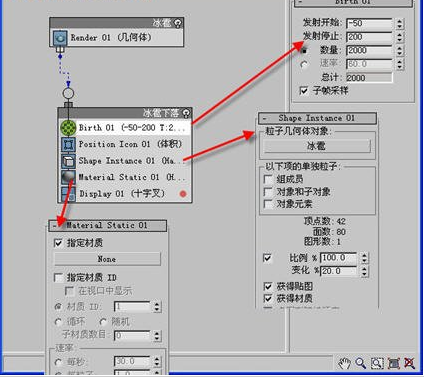Image resolution: width=424 pixels, height=377 pixels.
Task: Toggle the 比例 % checkbox
Action: click(x=268, y=258)
